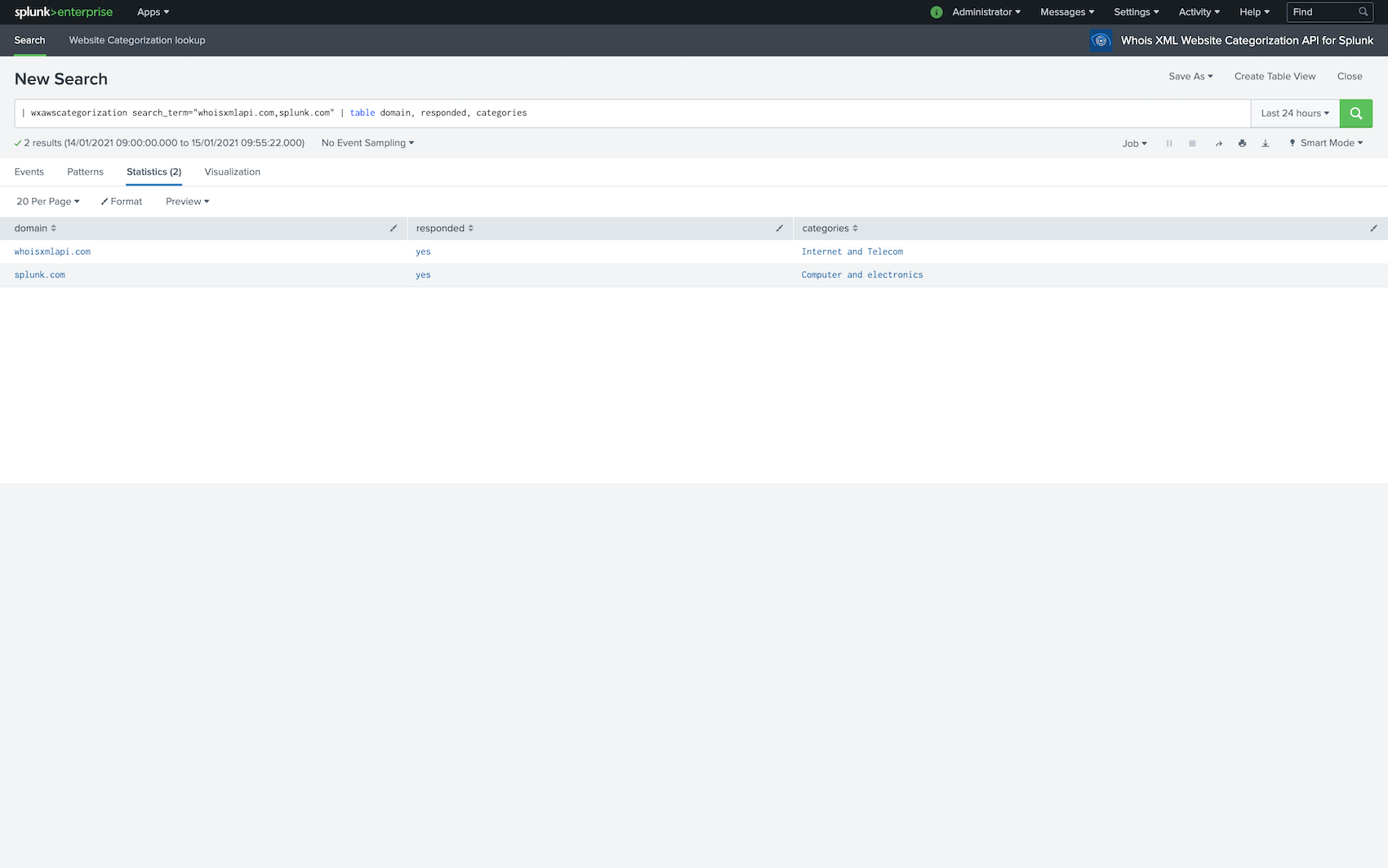Click the Close button
The height and width of the screenshot is (868, 1388).
point(1350,77)
